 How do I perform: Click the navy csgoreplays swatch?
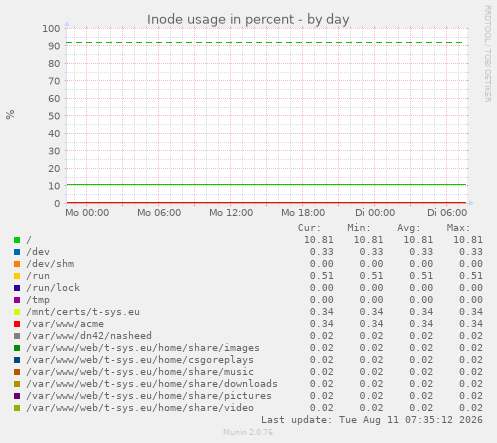[17, 360]
